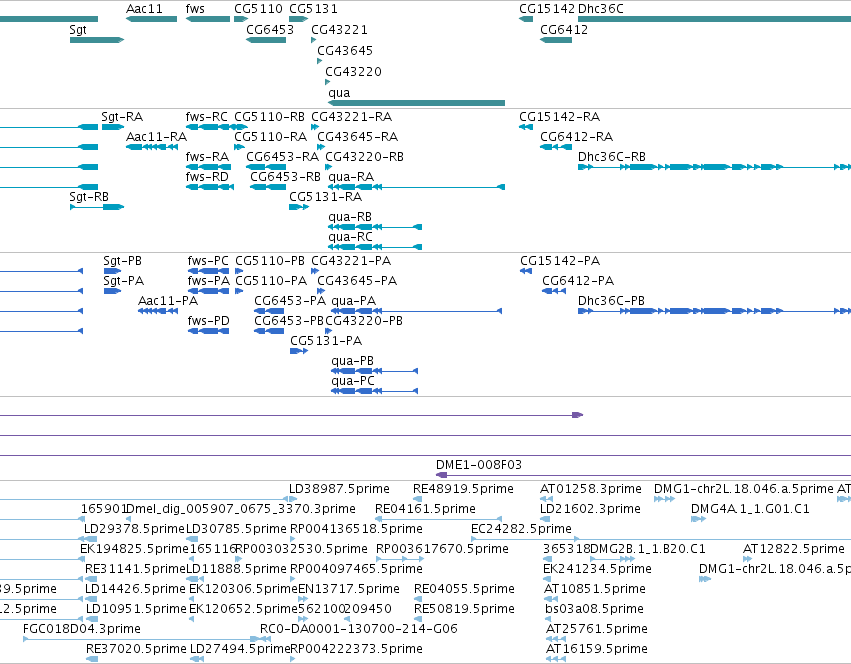
Task: Click transcript CG5110-RB
Action: (241, 127)
